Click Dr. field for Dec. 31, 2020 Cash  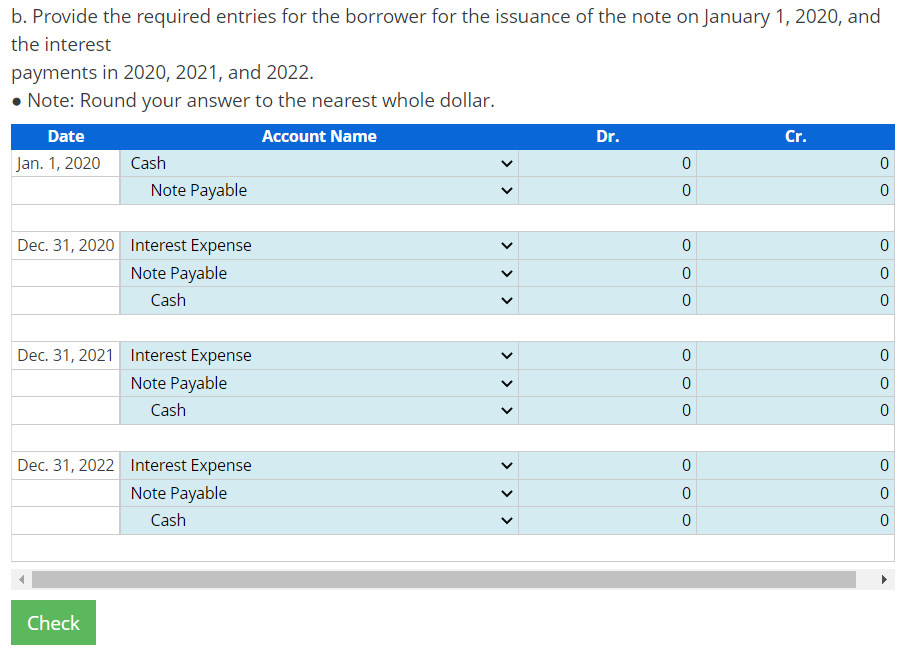click(607, 300)
